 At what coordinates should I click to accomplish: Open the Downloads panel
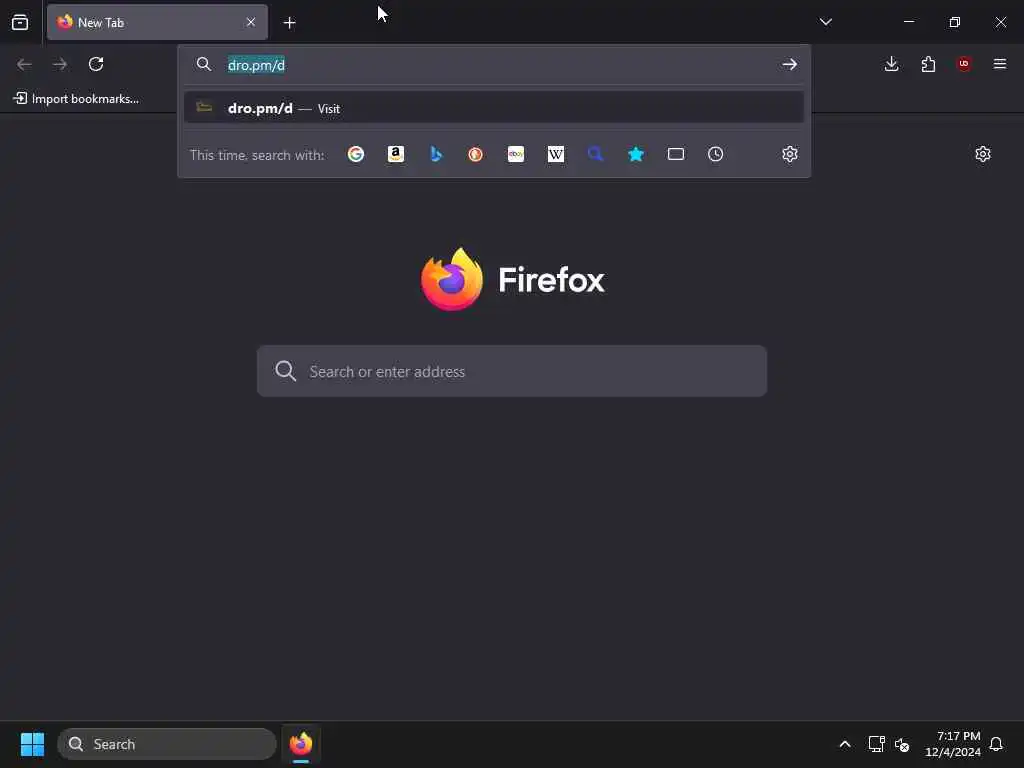pos(891,64)
